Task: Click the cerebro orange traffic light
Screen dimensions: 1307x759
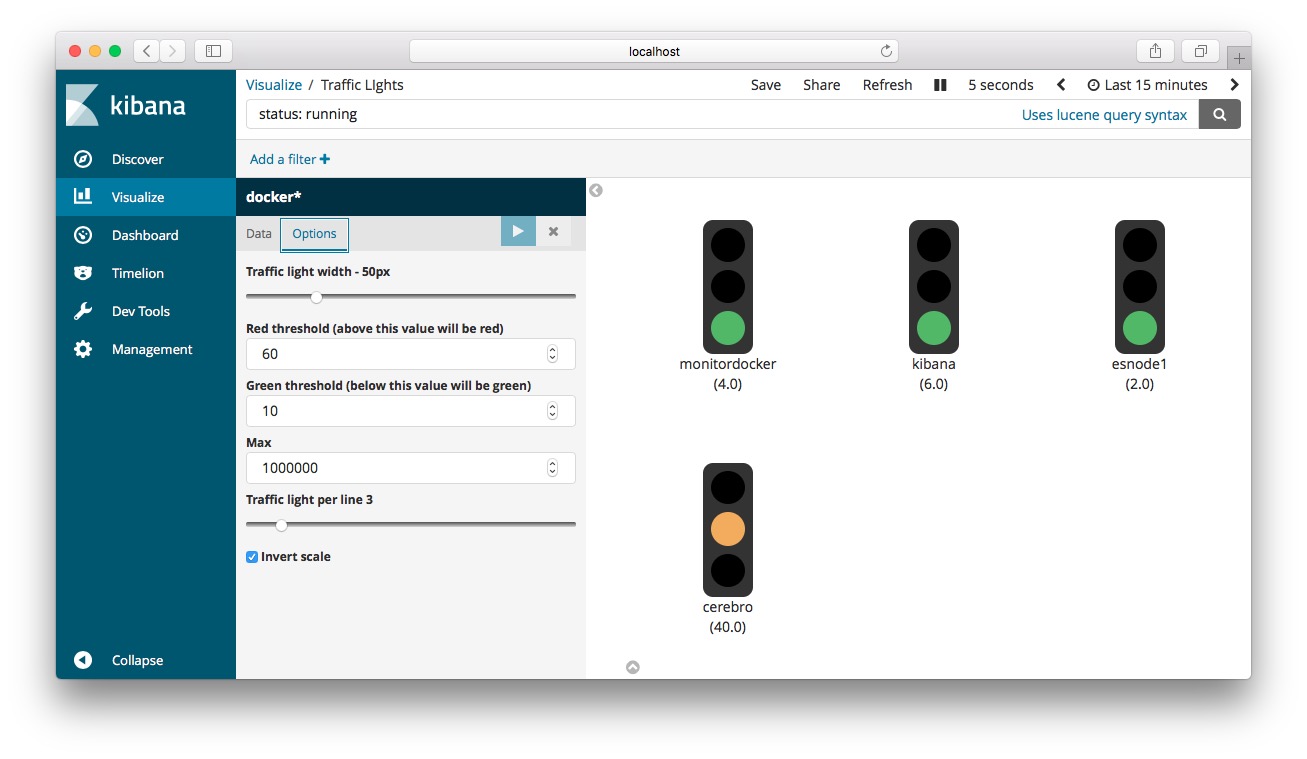Action: (728, 530)
